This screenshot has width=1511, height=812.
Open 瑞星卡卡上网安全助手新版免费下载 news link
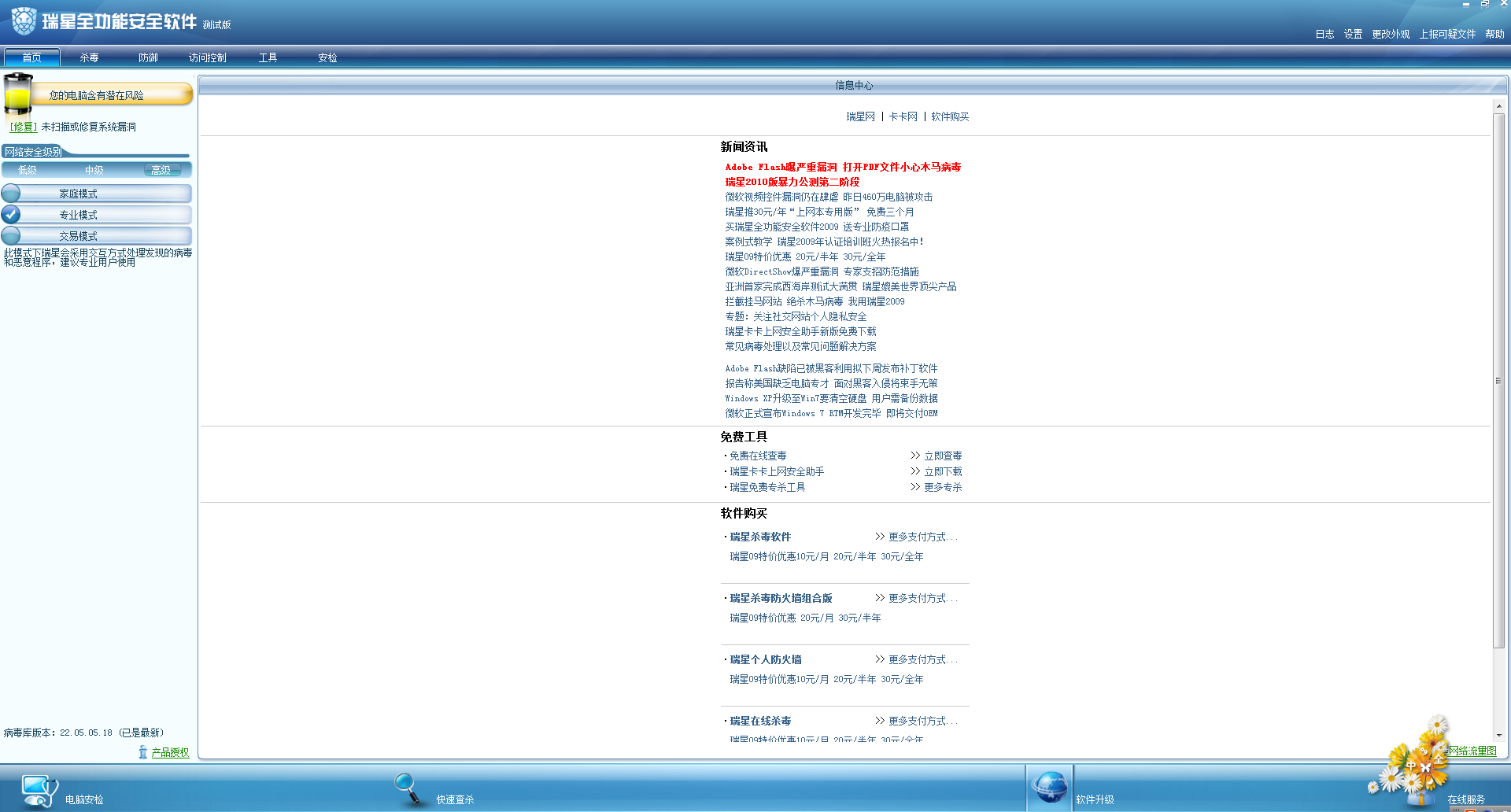point(800,331)
